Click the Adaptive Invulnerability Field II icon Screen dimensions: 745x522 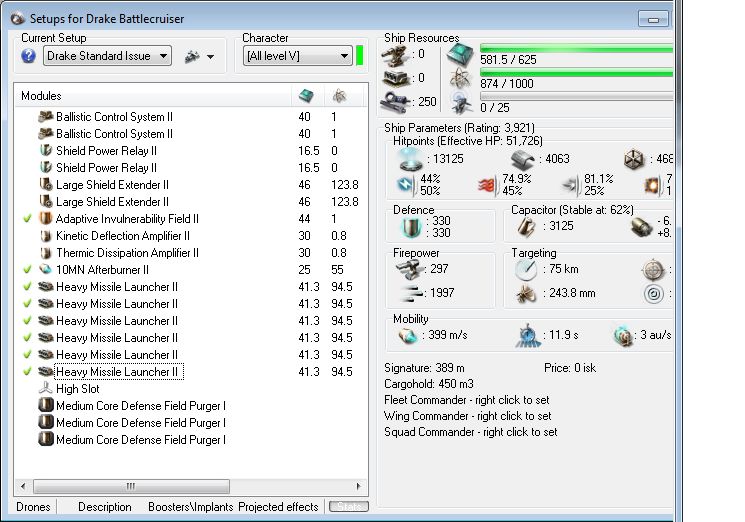46,218
